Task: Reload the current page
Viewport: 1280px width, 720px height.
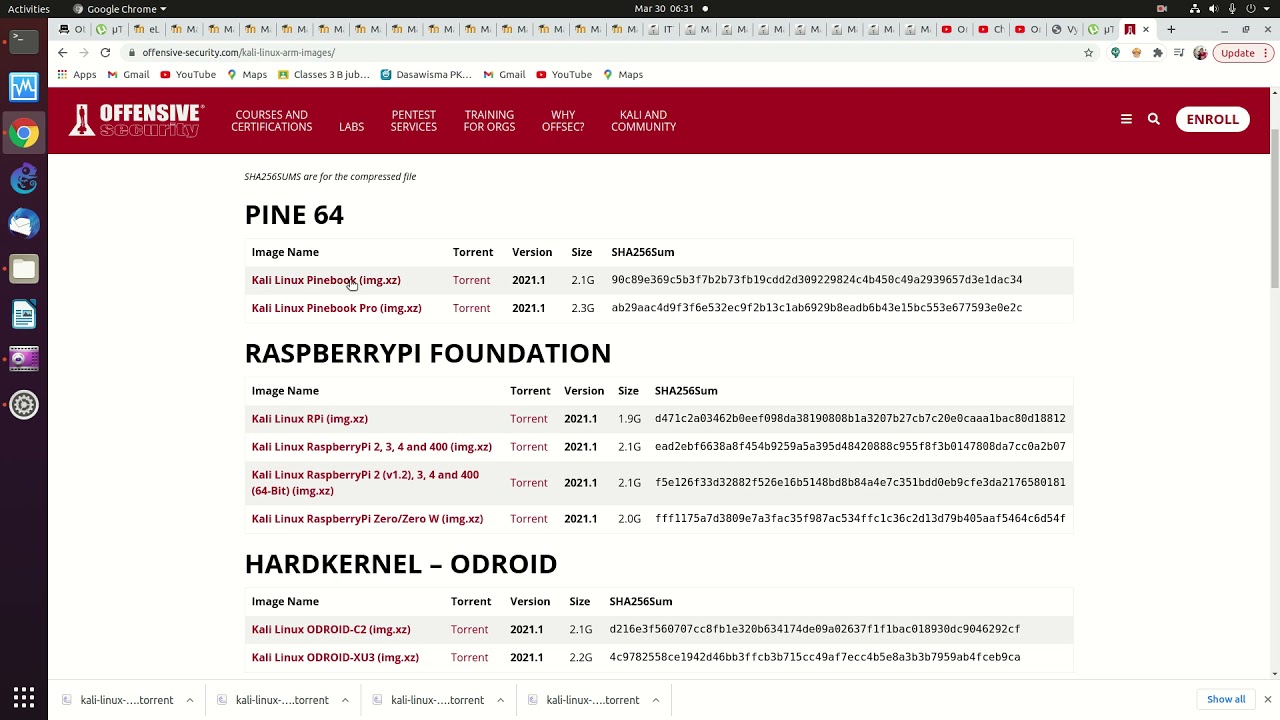Action: 105,53
